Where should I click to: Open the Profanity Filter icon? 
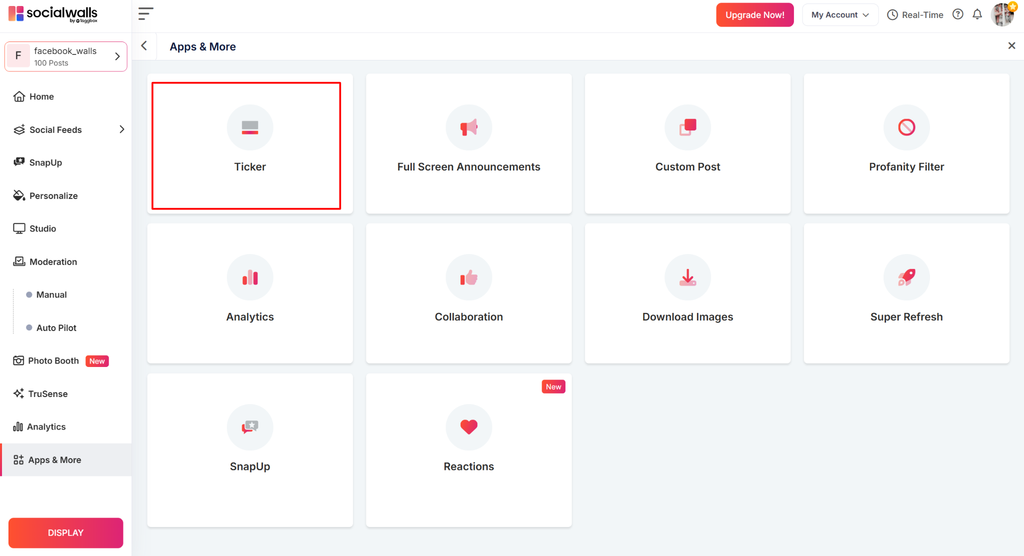coord(906,127)
